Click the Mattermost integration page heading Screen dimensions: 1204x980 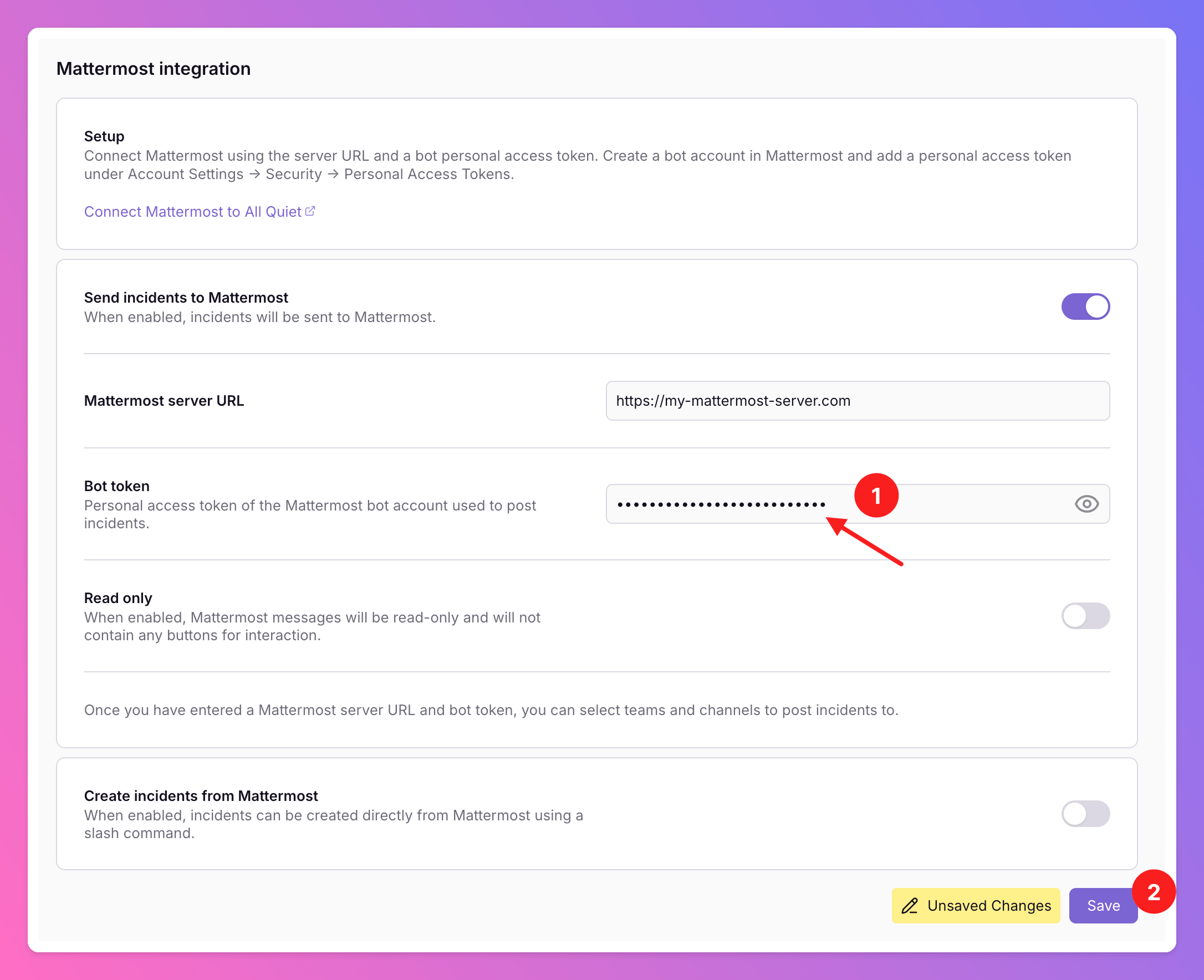click(x=154, y=69)
